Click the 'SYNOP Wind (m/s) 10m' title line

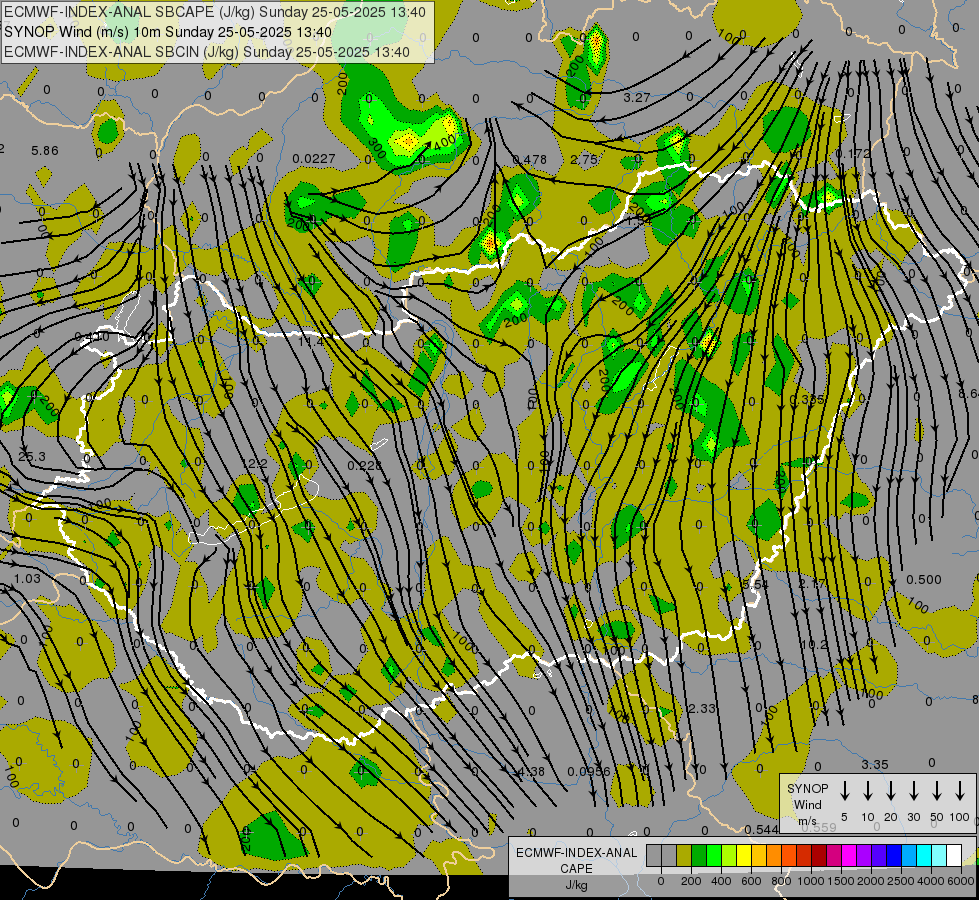click(x=168, y=32)
